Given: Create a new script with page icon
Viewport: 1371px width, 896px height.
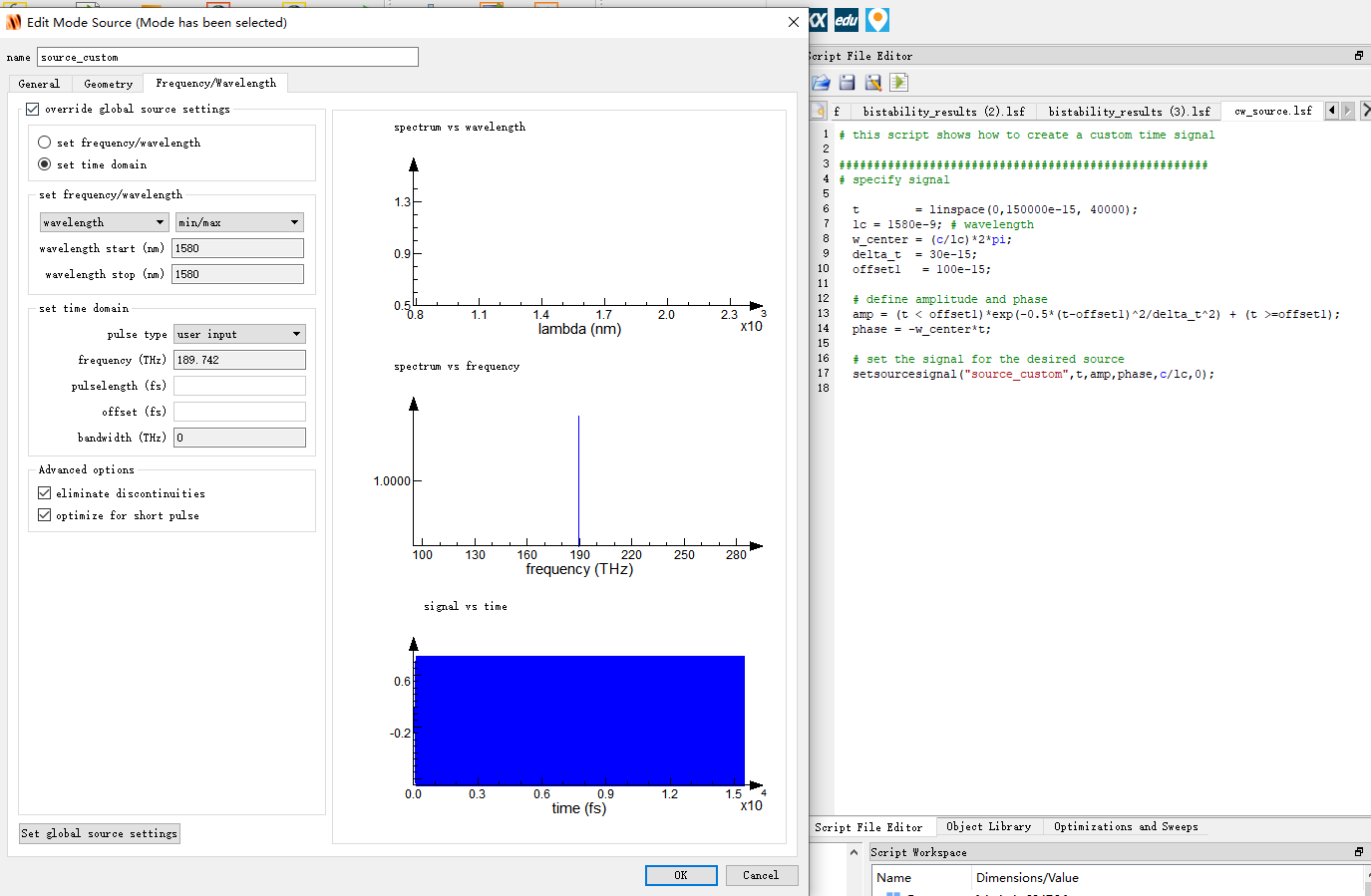Looking at the screenshot, I should [x=819, y=111].
